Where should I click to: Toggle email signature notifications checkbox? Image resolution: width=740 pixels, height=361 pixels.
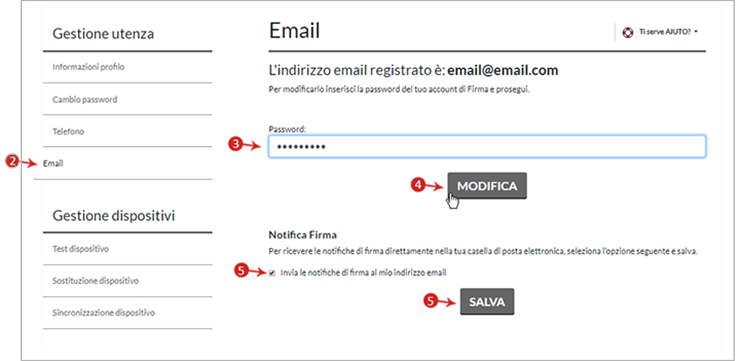271,273
